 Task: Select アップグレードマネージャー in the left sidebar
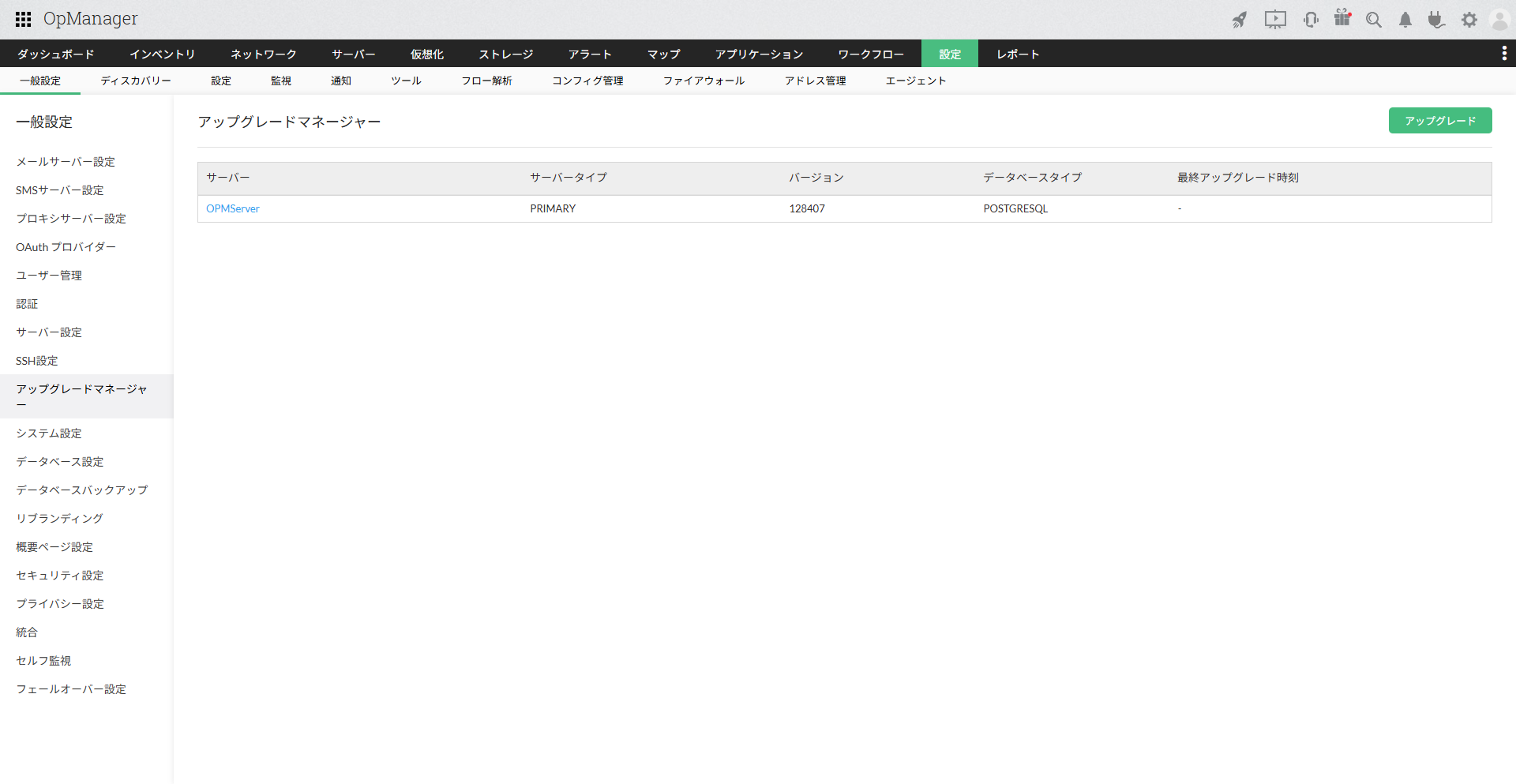coord(87,396)
